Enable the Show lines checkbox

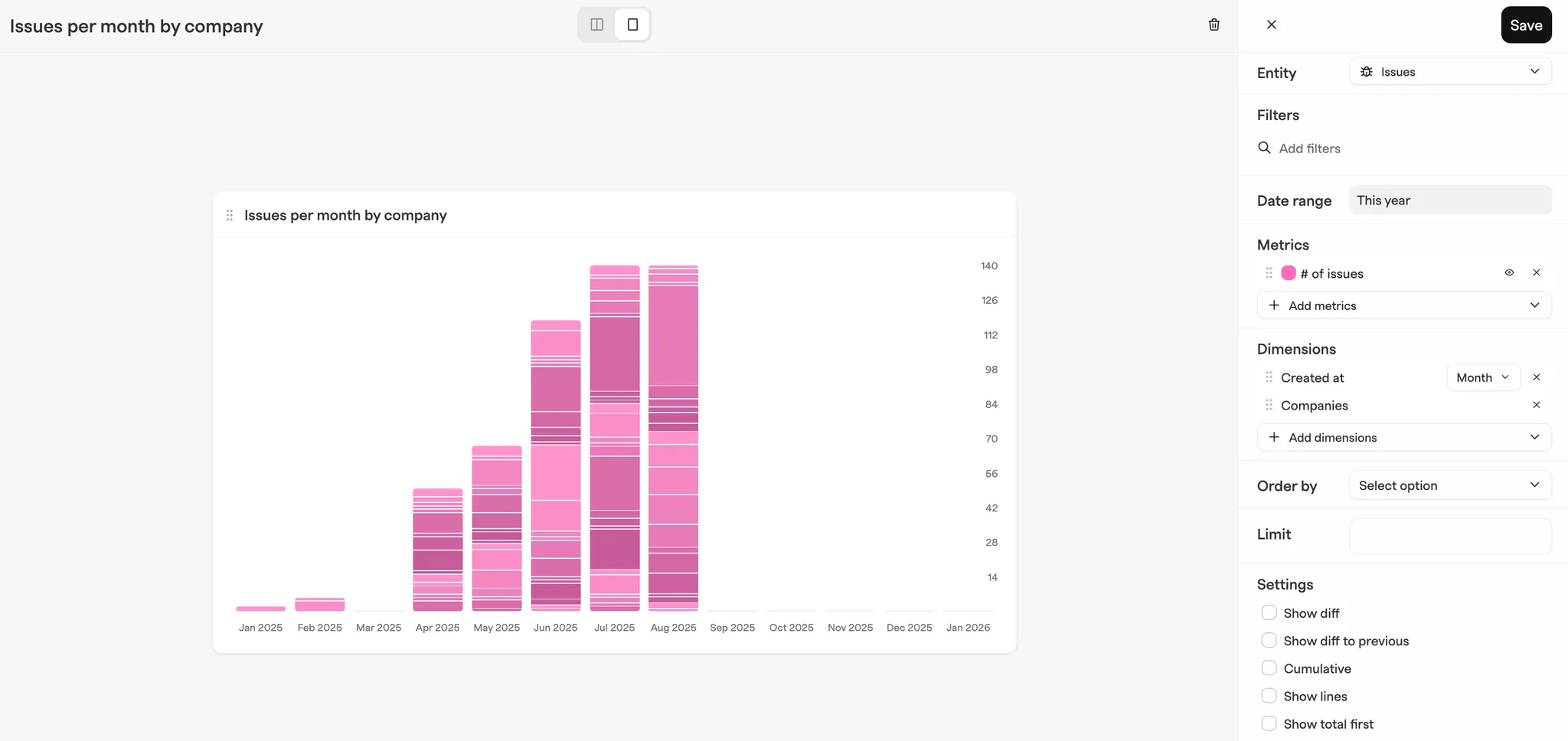[1269, 695]
